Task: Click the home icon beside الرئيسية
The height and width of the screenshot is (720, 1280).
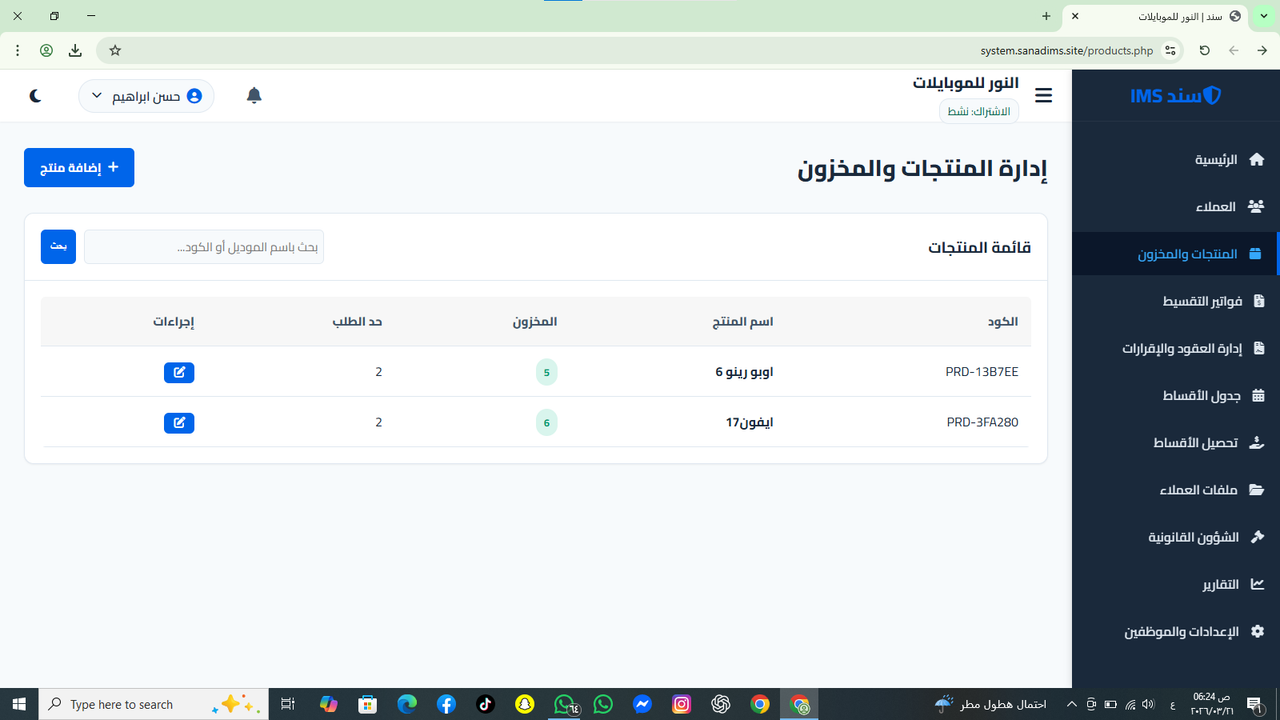Action: point(1257,160)
